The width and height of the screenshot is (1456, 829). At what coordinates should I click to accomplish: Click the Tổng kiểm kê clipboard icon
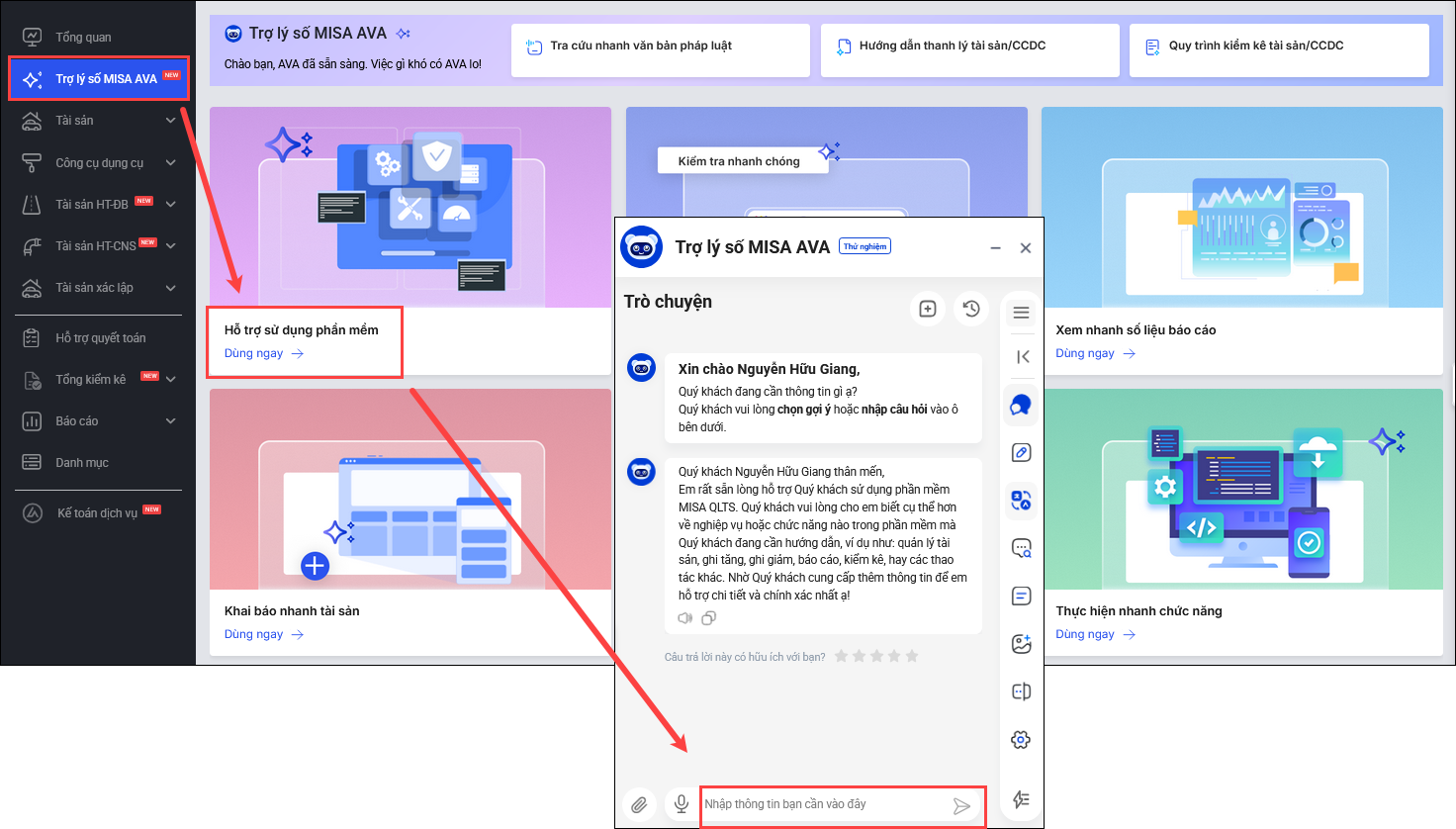click(32, 379)
